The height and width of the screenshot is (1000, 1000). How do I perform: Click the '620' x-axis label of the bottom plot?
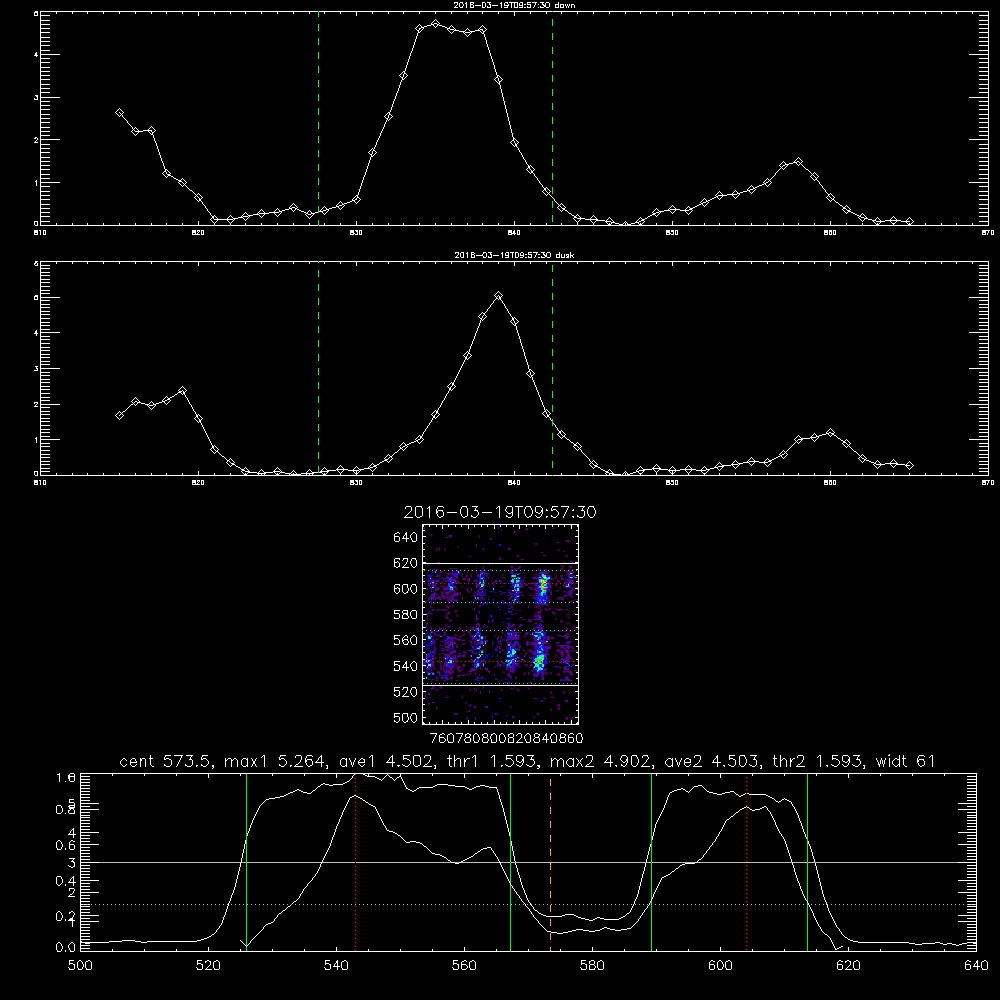pyautogui.click(x=848, y=966)
